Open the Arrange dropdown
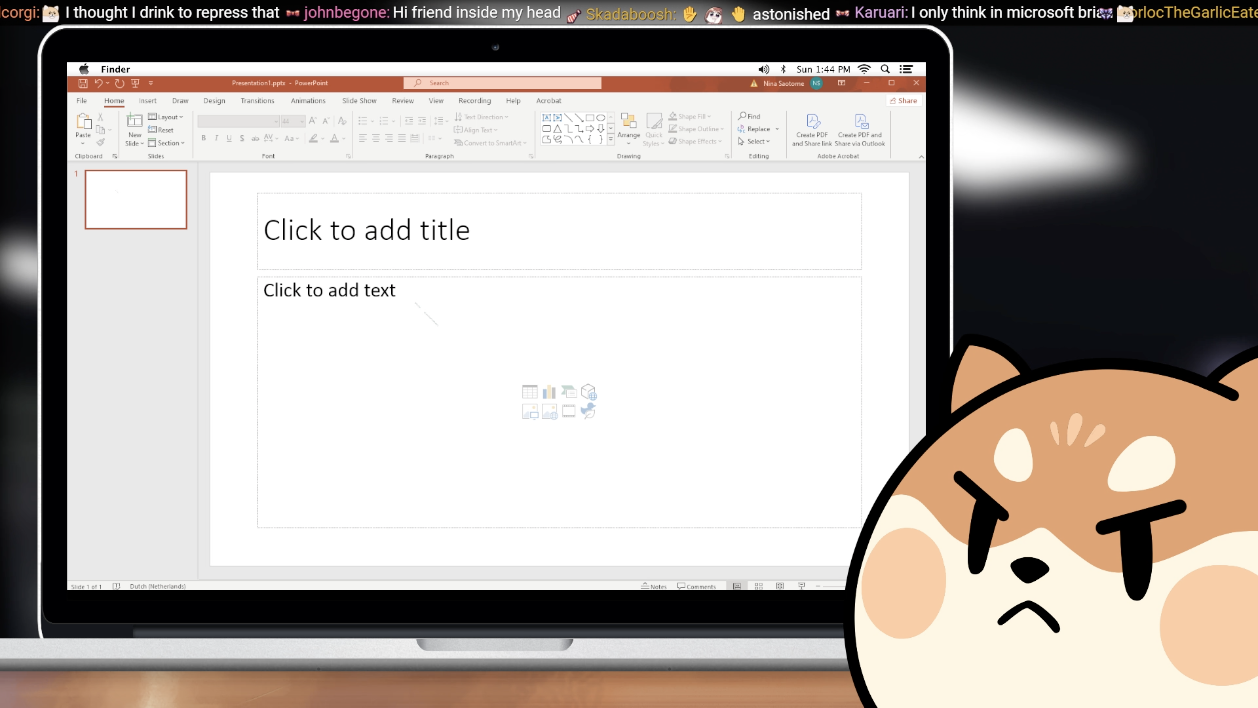Image resolution: width=1258 pixels, height=708 pixels. (x=628, y=129)
